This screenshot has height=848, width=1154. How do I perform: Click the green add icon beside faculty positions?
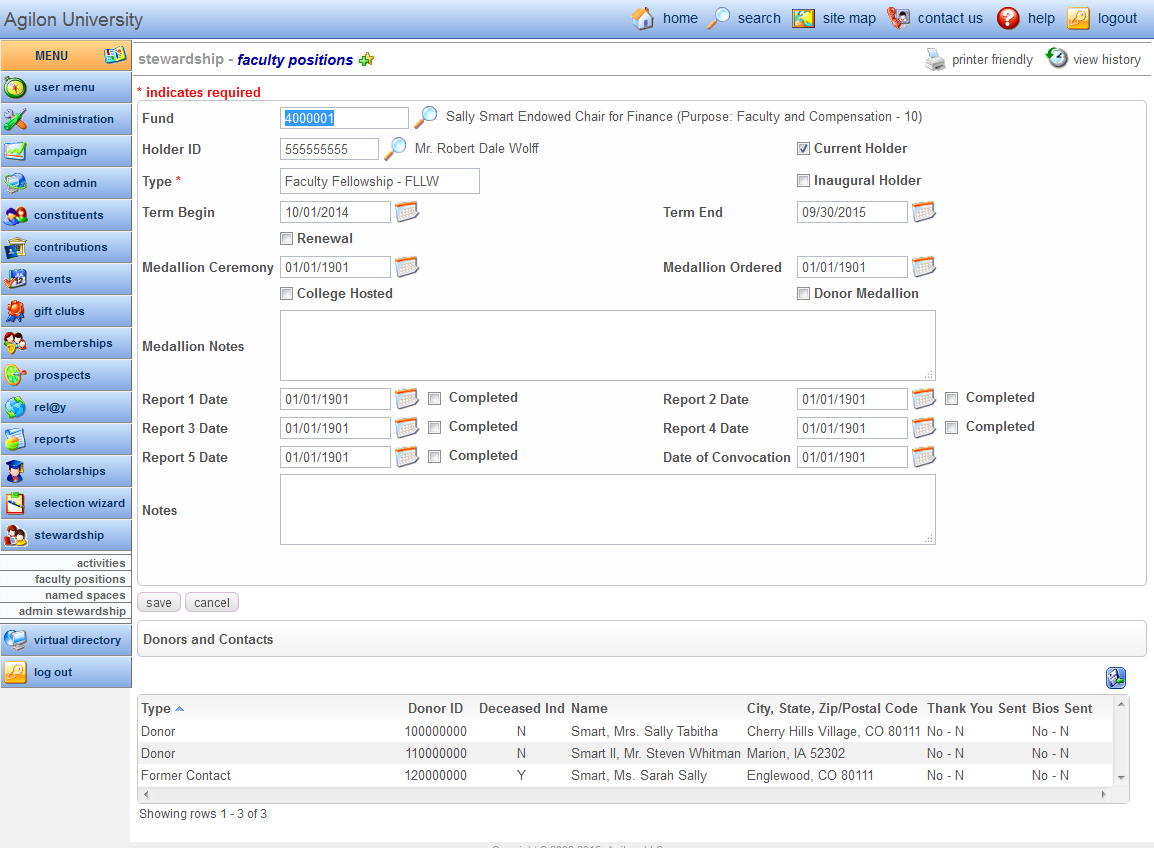coord(367,60)
